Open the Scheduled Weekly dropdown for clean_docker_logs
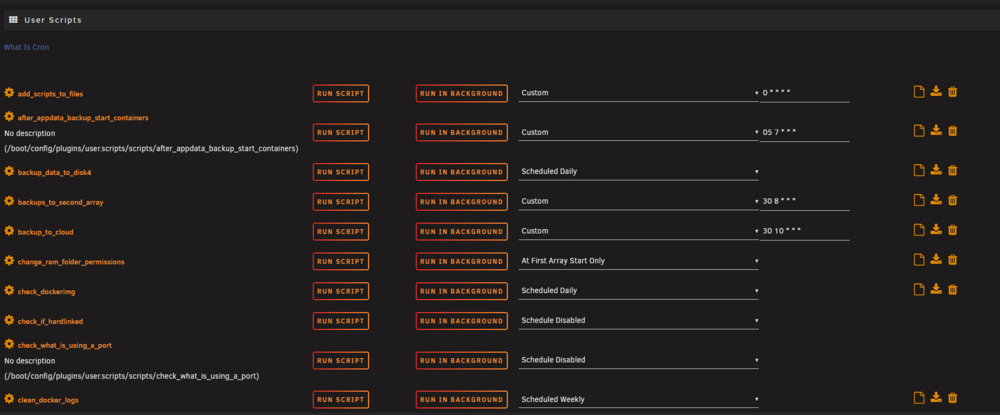 (x=638, y=400)
